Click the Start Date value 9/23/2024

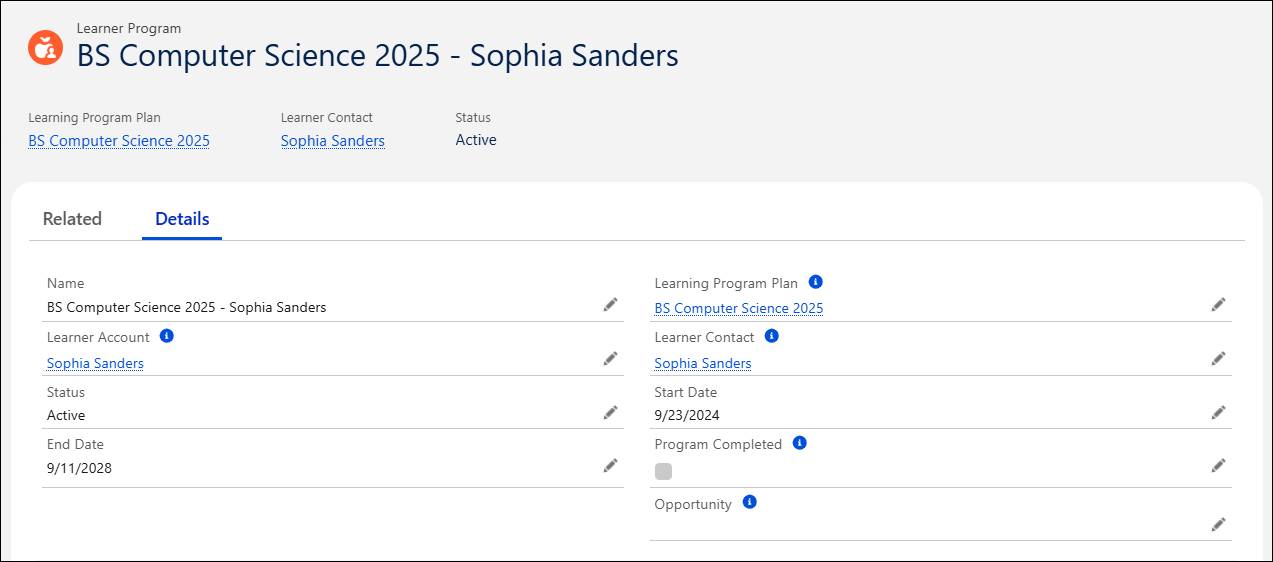(x=687, y=415)
